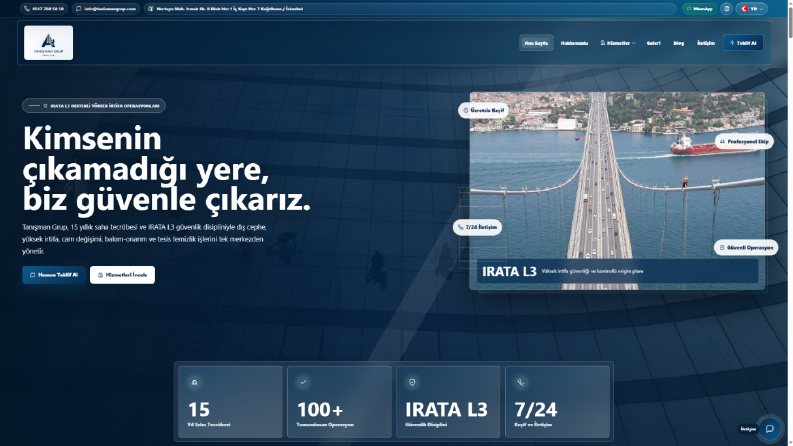793x446 pixels.
Task: Click Profesyonel Ekip chip on image
Action: pos(744,142)
